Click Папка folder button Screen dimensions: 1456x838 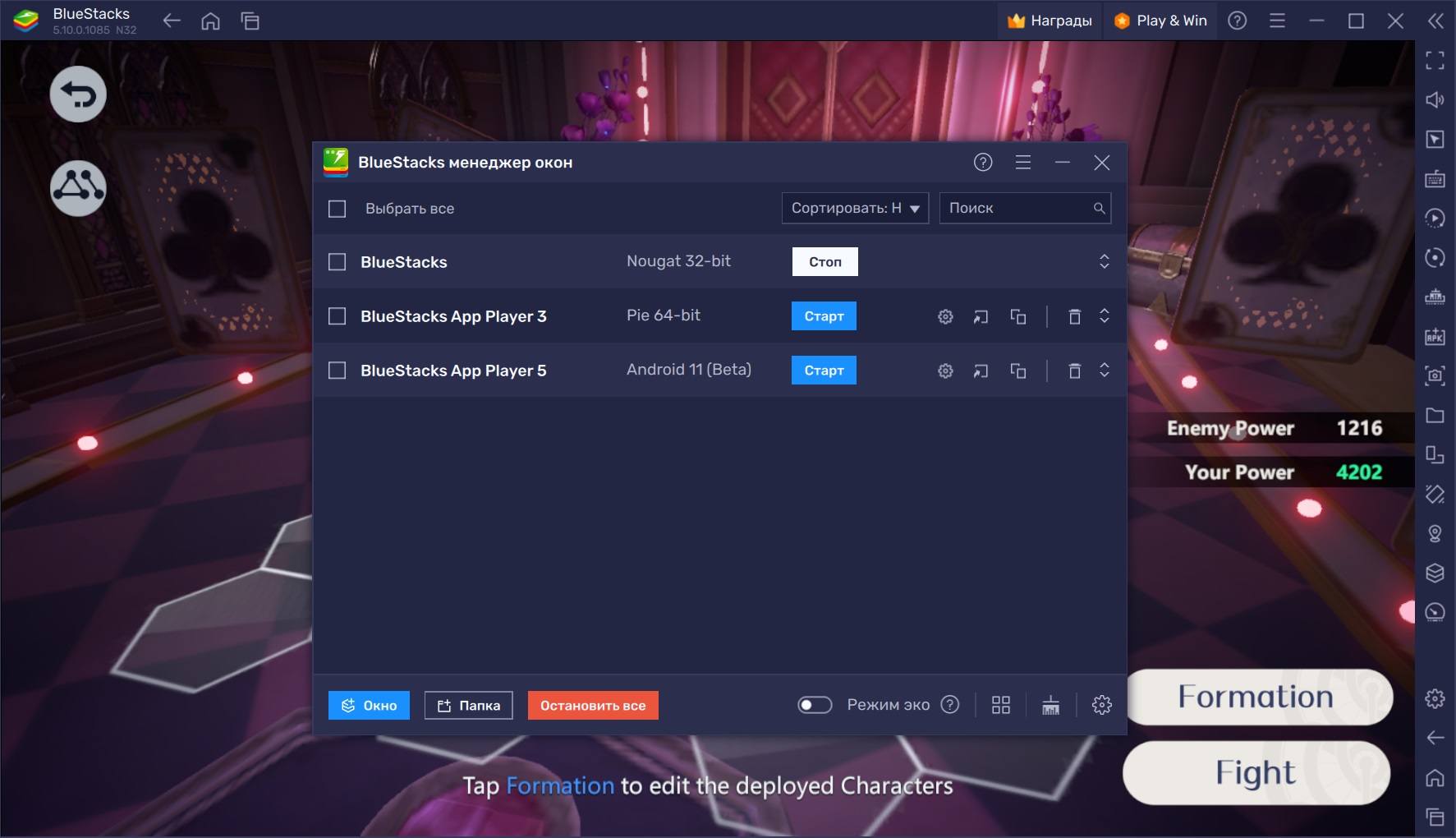click(x=468, y=706)
